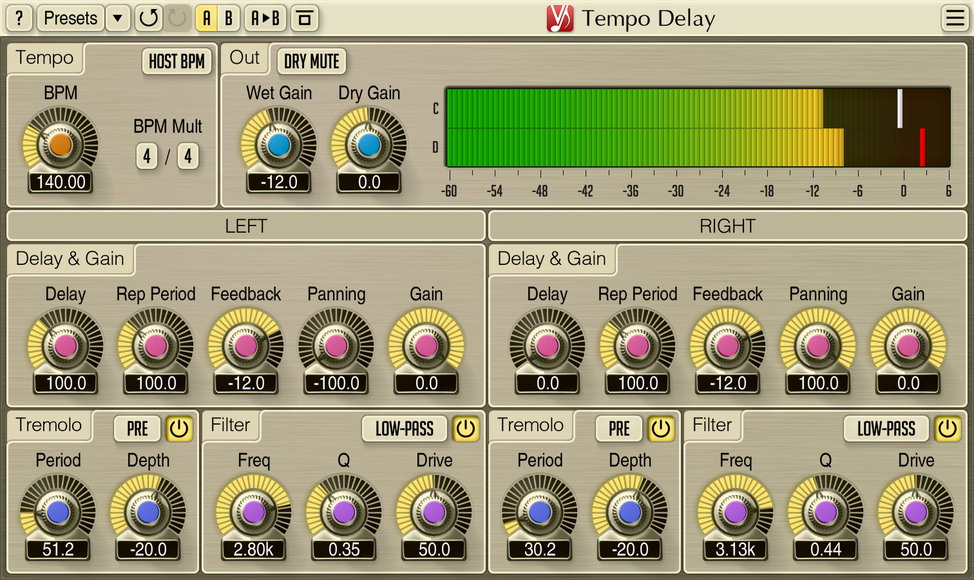The width and height of the screenshot is (974, 580).
Task: Click the BPM knob
Action: [x=61, y=145]
